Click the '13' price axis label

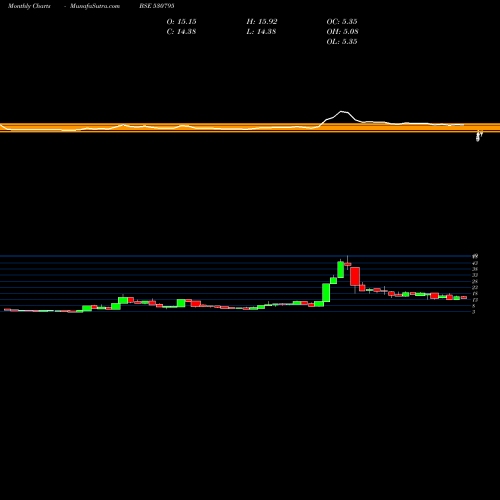[475, 300]
